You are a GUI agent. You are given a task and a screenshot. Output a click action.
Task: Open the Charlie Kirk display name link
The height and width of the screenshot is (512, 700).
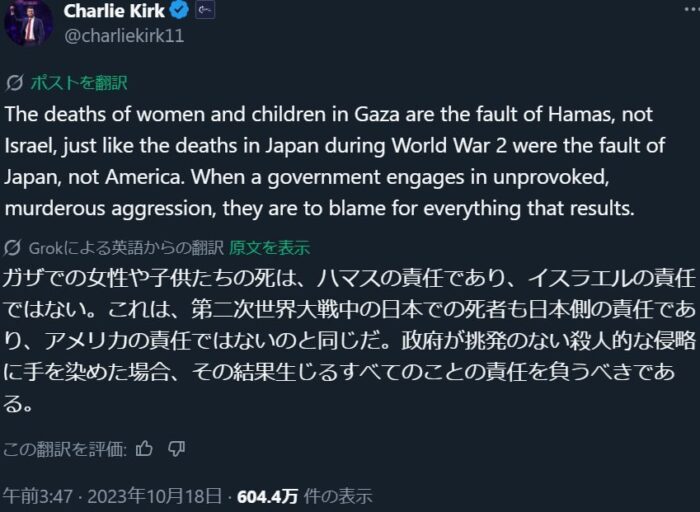[x=112, y=11]
